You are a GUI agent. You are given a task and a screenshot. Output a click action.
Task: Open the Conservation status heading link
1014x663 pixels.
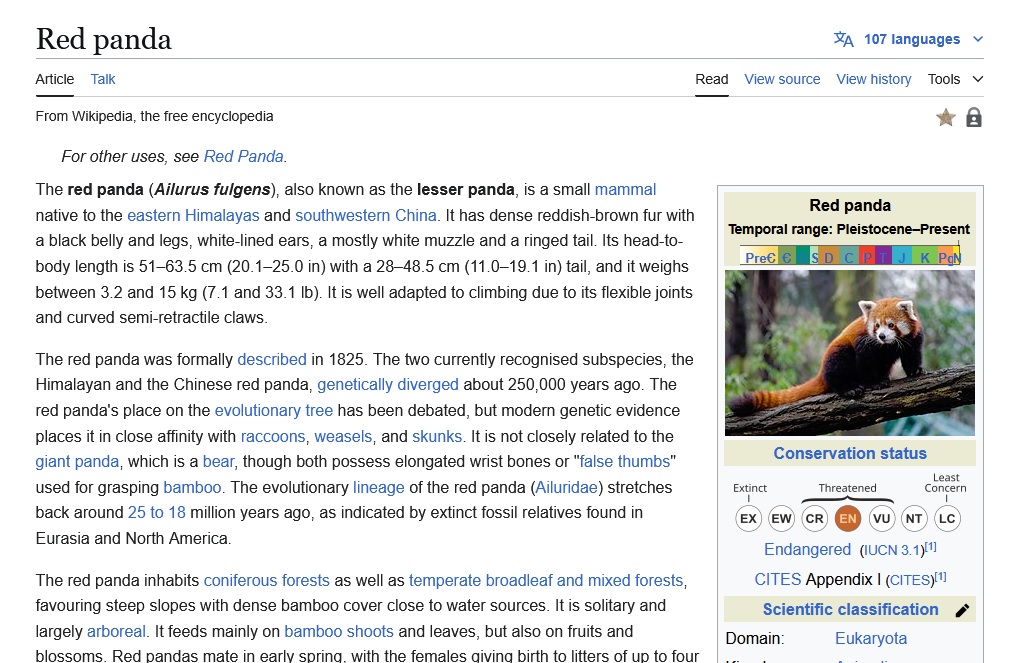850,453
